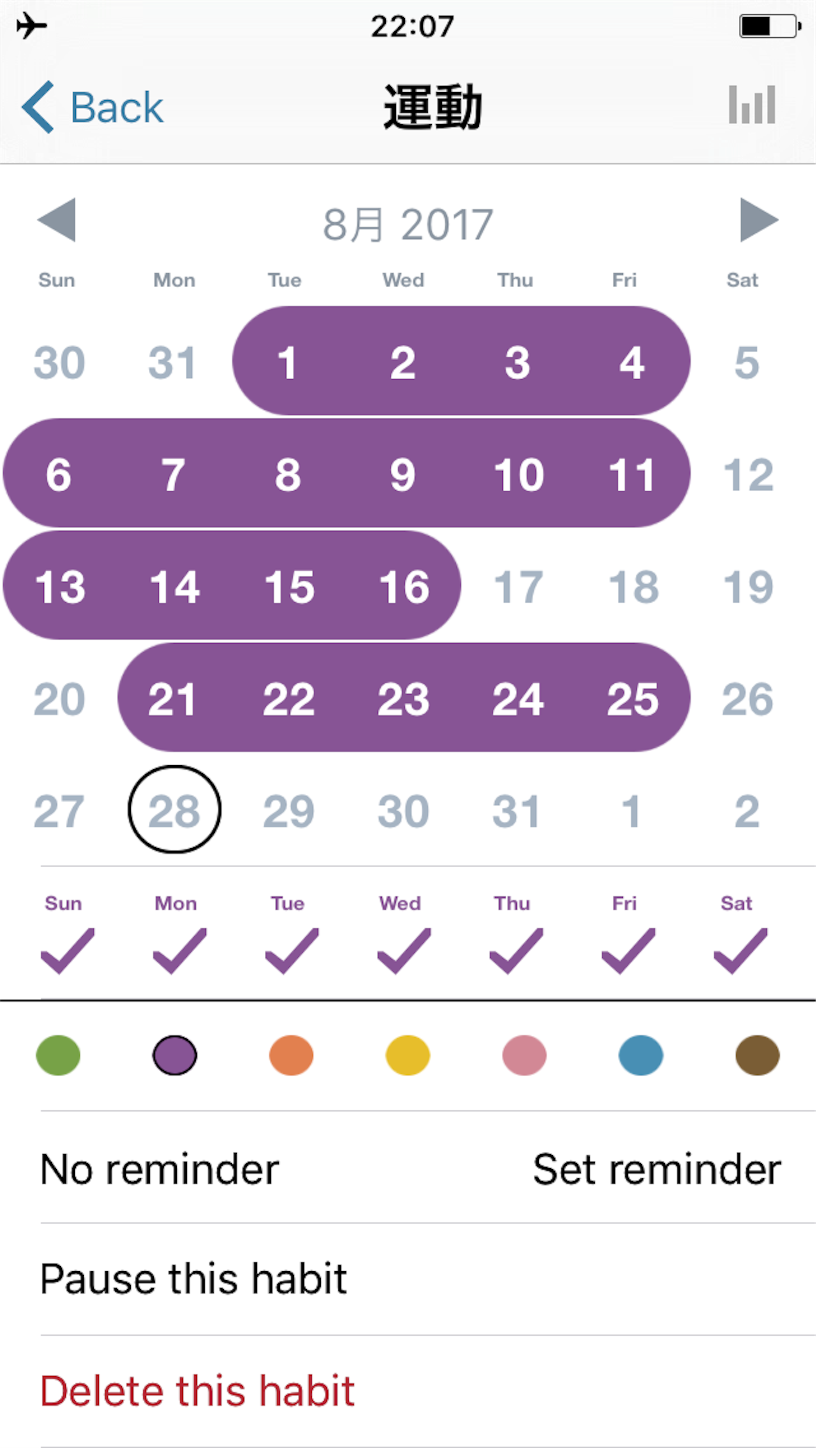Open the statistics bar chart icon
This screenshot has height=1448, width=816.
[752, 105]
